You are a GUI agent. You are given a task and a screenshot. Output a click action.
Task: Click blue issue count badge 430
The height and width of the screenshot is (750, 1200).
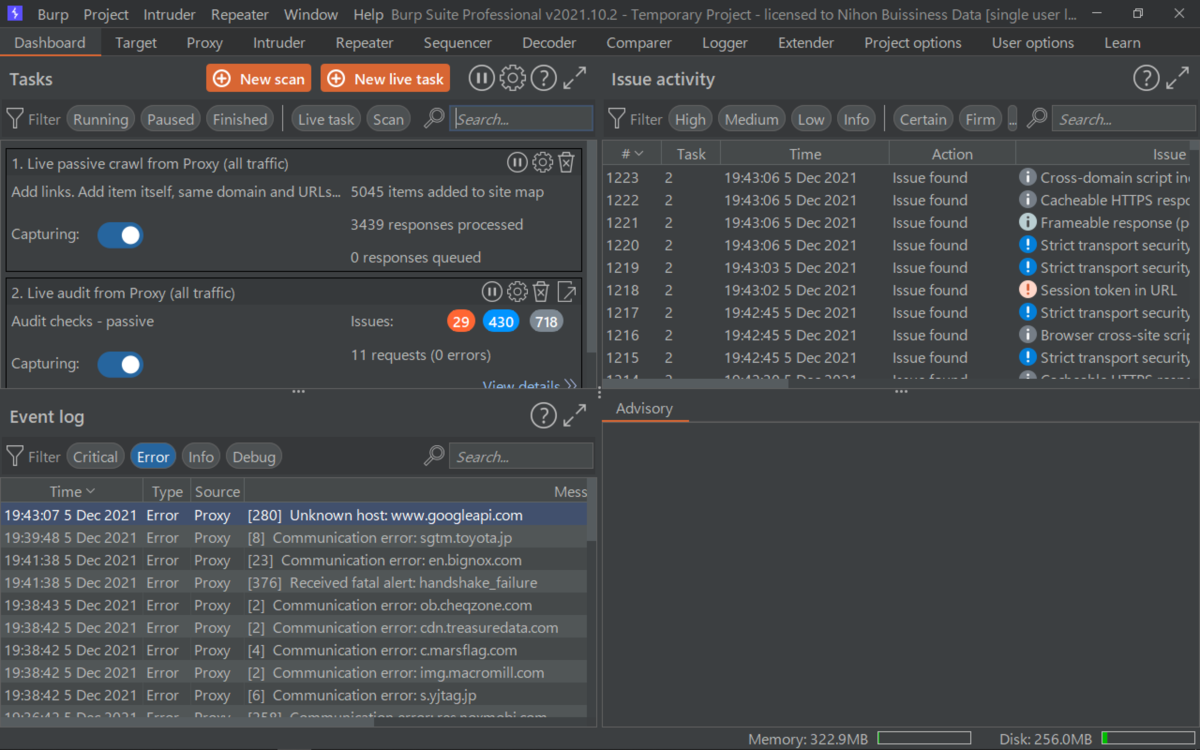pyautogui.click(x=501, y=322)
